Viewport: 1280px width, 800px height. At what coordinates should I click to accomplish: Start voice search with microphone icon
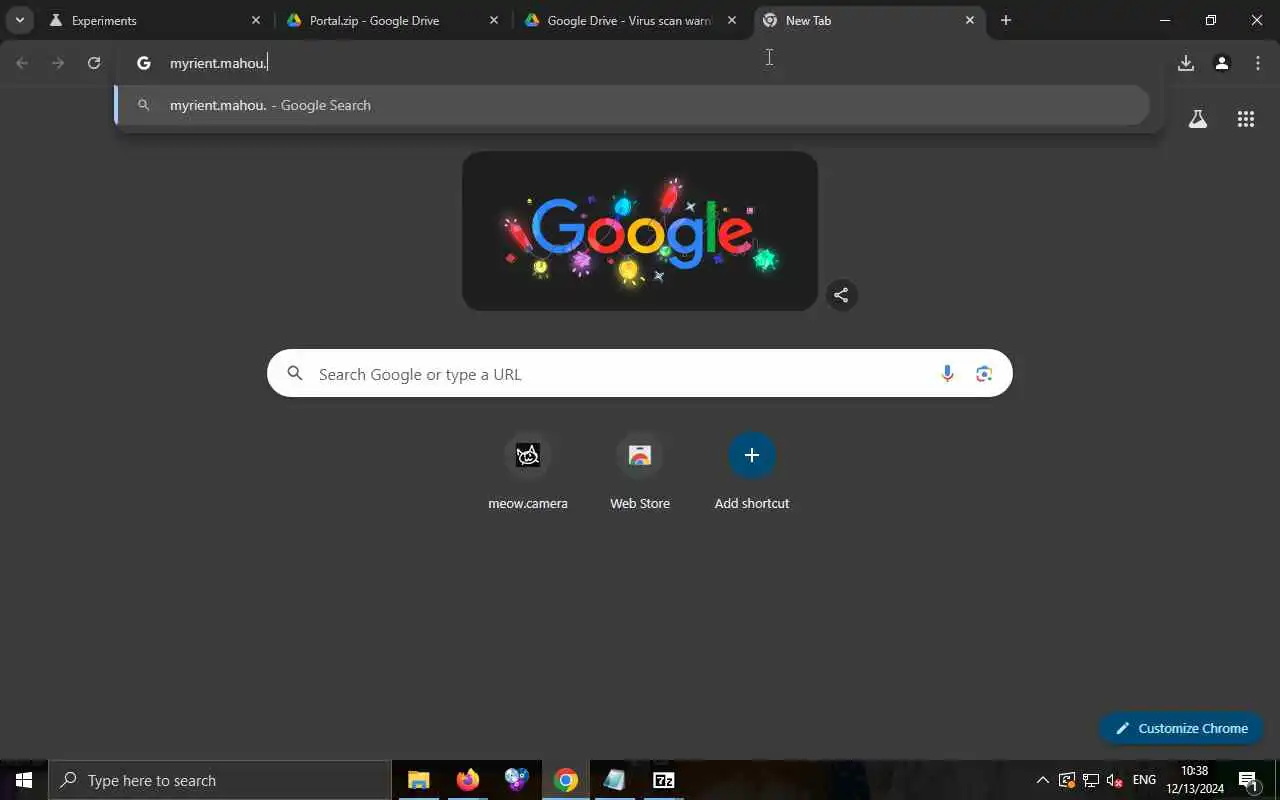(947, 374)
